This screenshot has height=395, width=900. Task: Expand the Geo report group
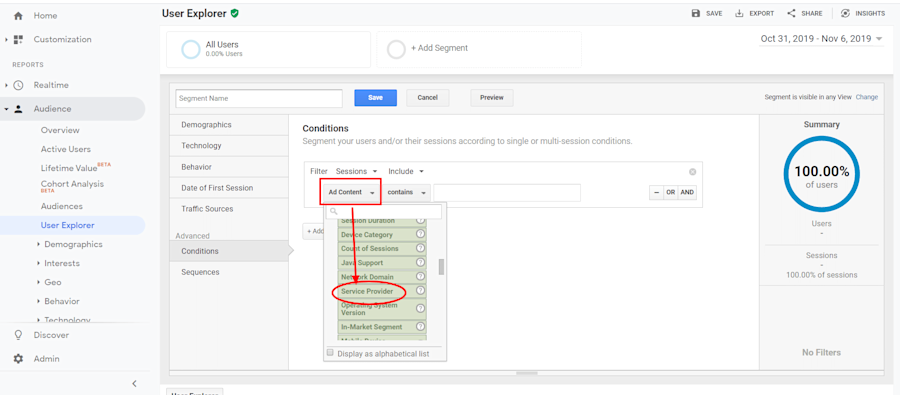[x=38, y=282]
